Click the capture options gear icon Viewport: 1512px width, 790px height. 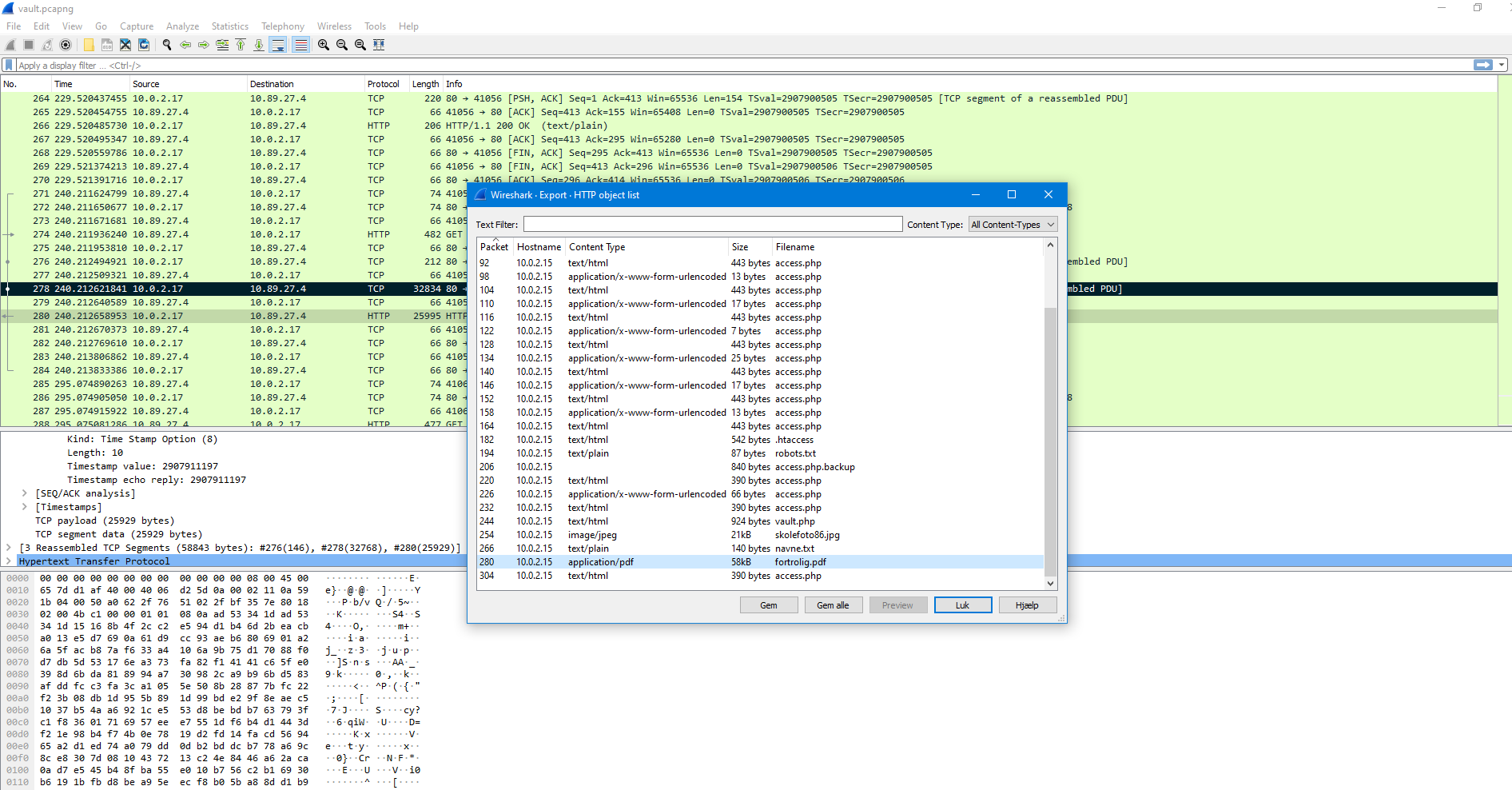66,45
